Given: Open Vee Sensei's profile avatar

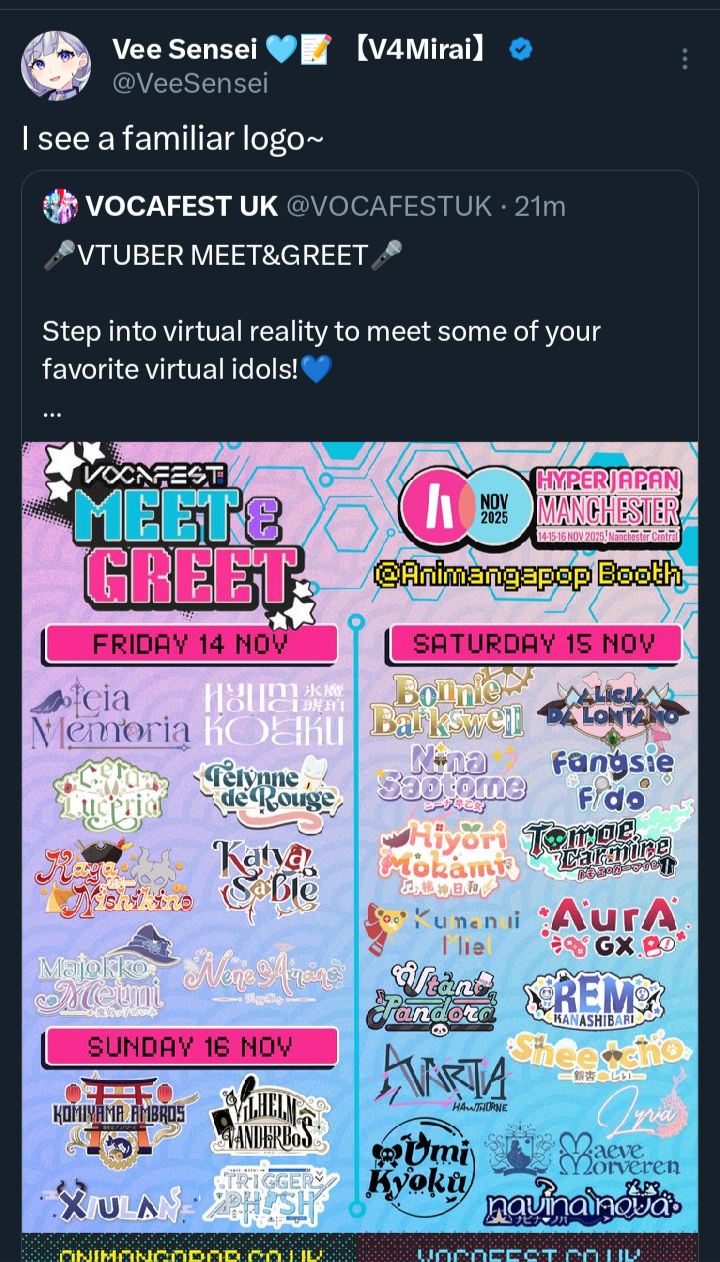Looking at the screenshot, I should click(57, 65).
